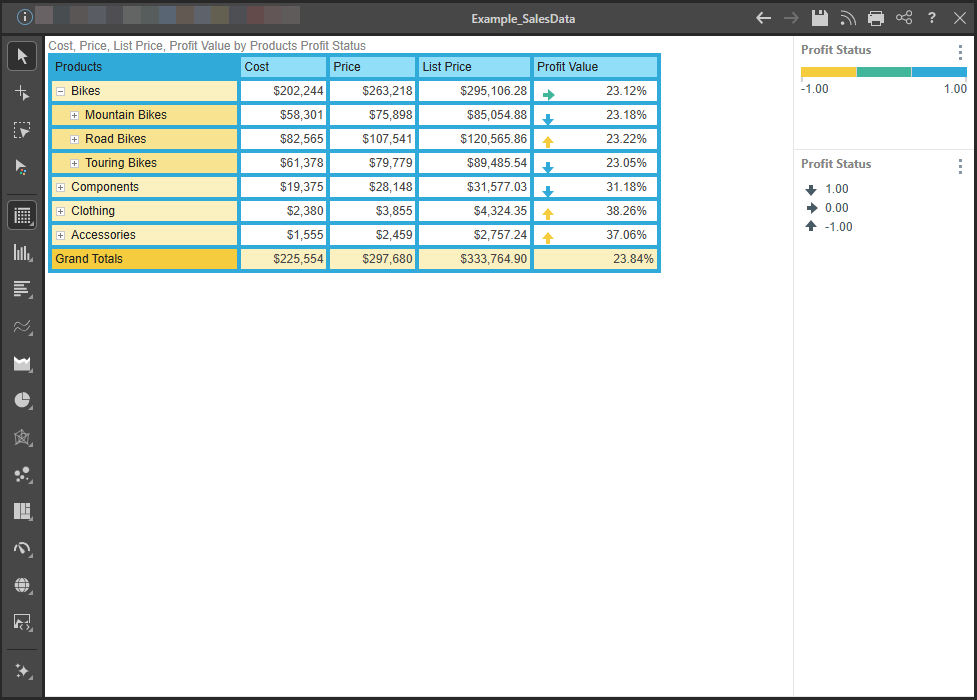Select the map globe visualization icon
977x700 pixels.
[23, 585]
